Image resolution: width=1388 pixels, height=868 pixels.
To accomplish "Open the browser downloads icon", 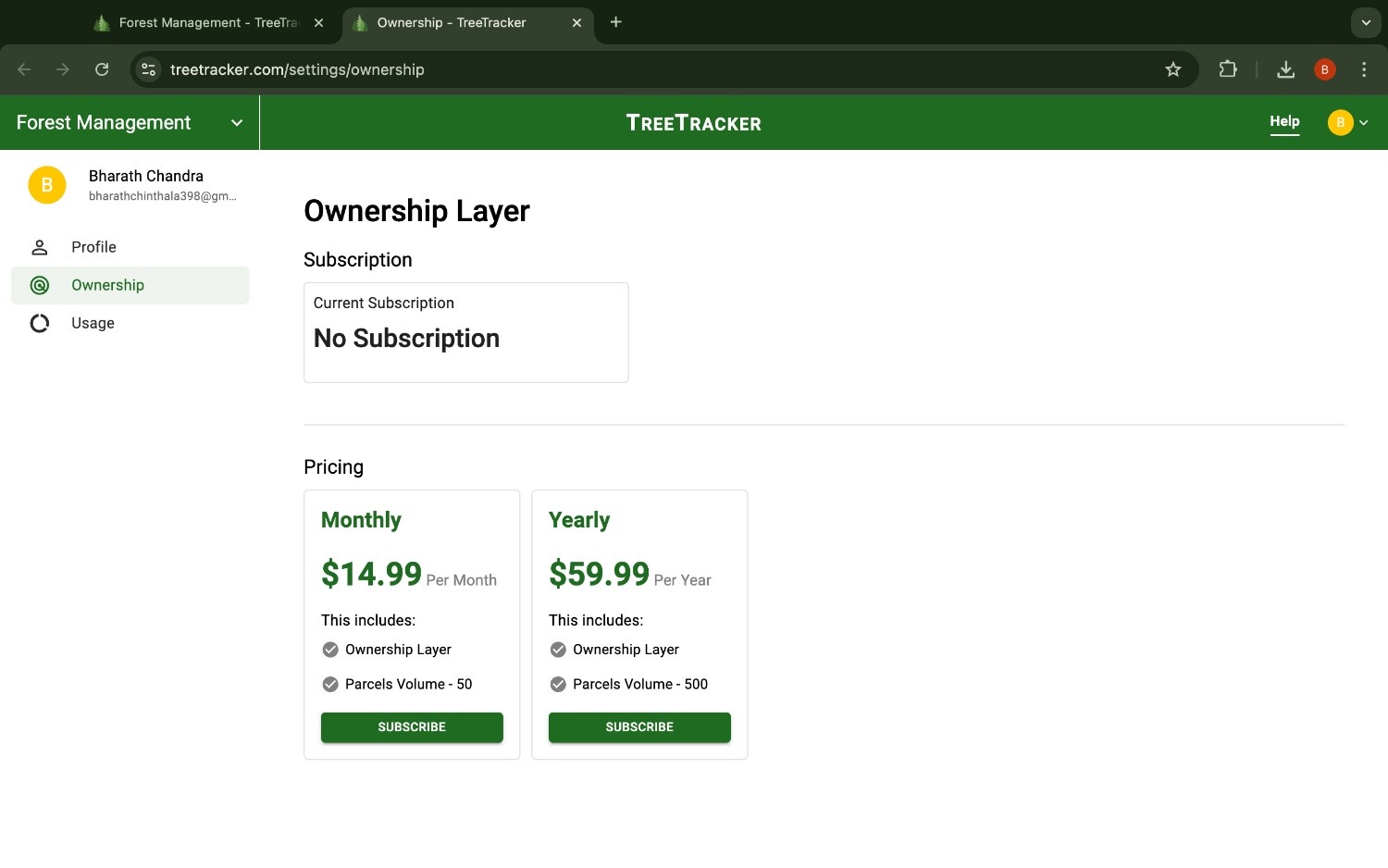I will coord(1285,68).
